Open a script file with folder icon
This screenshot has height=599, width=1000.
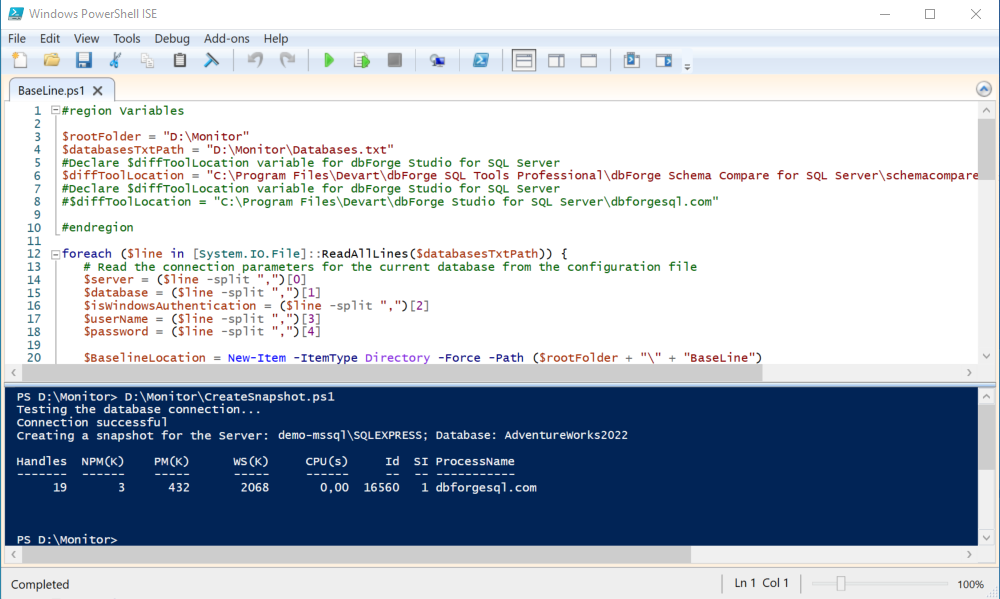(x=52, y=61)
